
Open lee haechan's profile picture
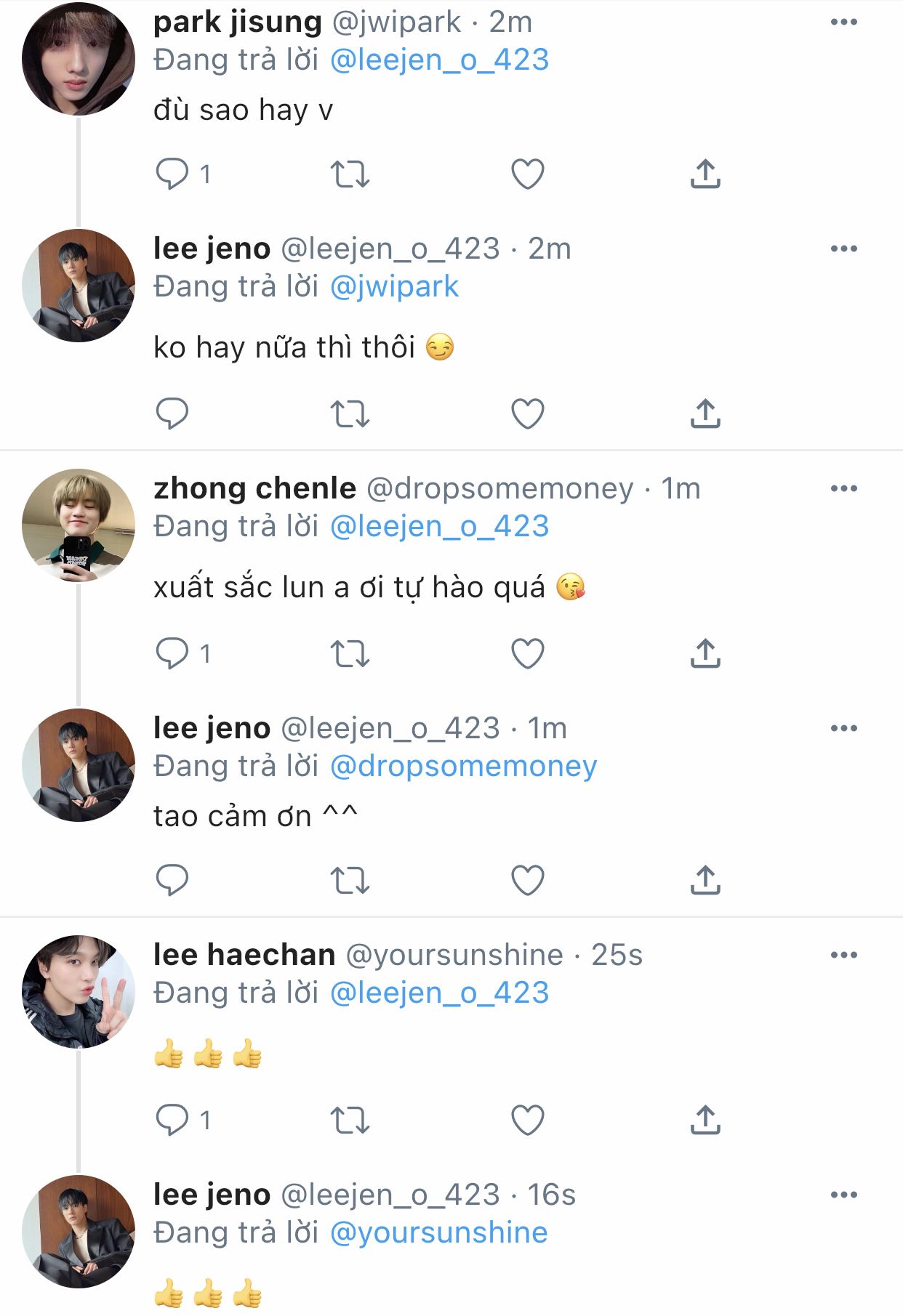79,991
